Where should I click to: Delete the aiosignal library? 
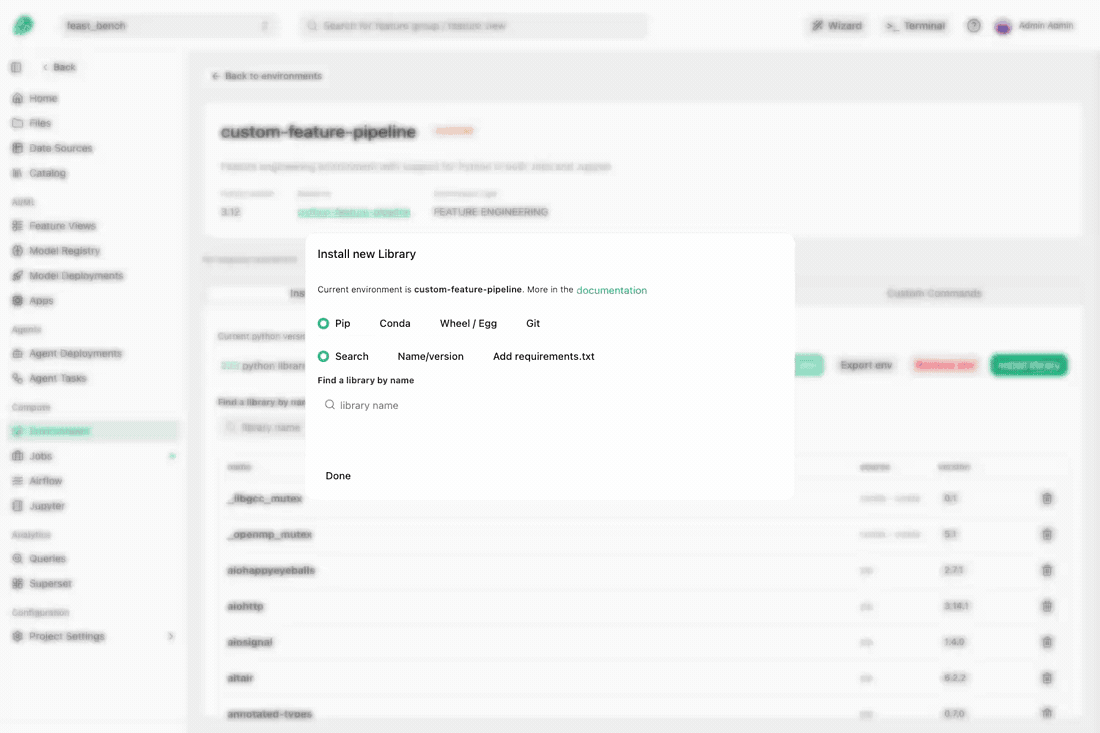1047,642
